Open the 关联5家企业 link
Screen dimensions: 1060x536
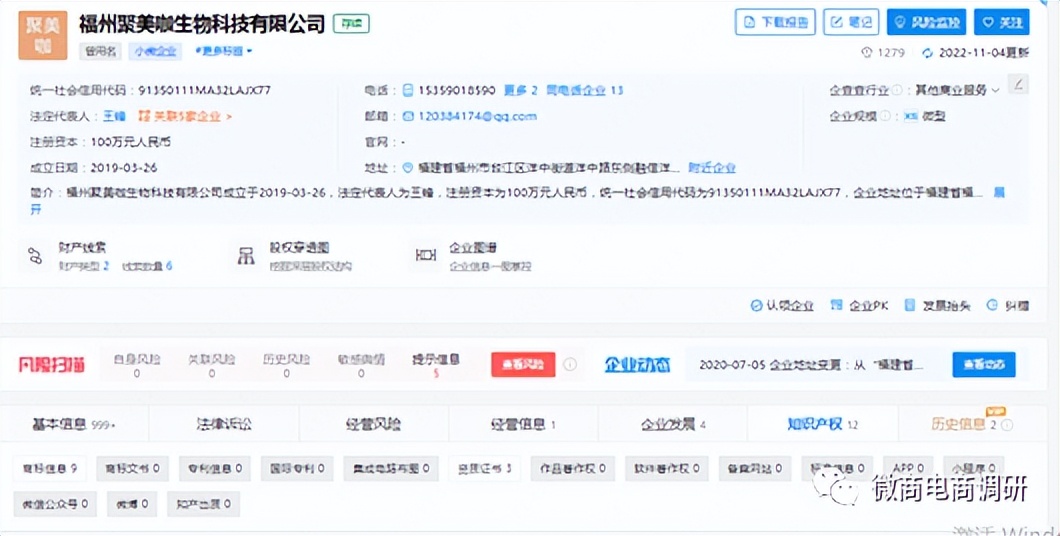pos(185,116)
